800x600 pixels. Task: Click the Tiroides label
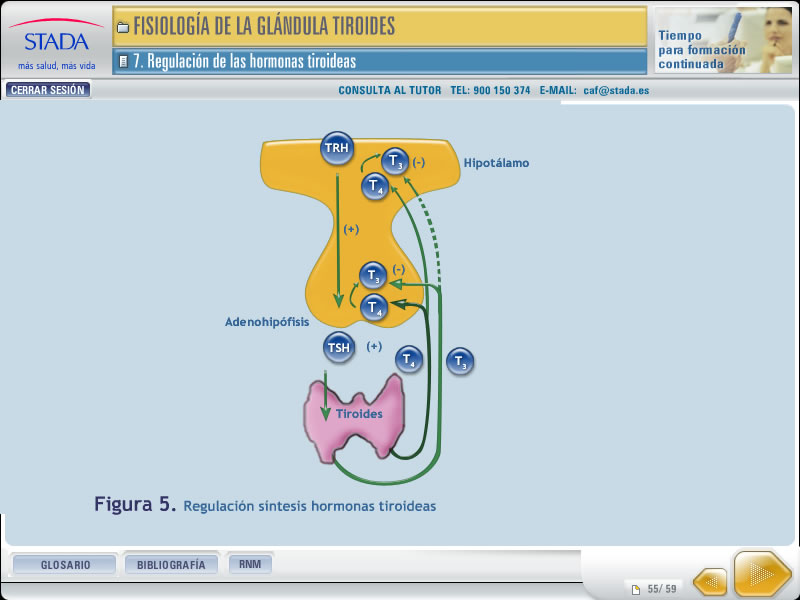click(359, 414)
